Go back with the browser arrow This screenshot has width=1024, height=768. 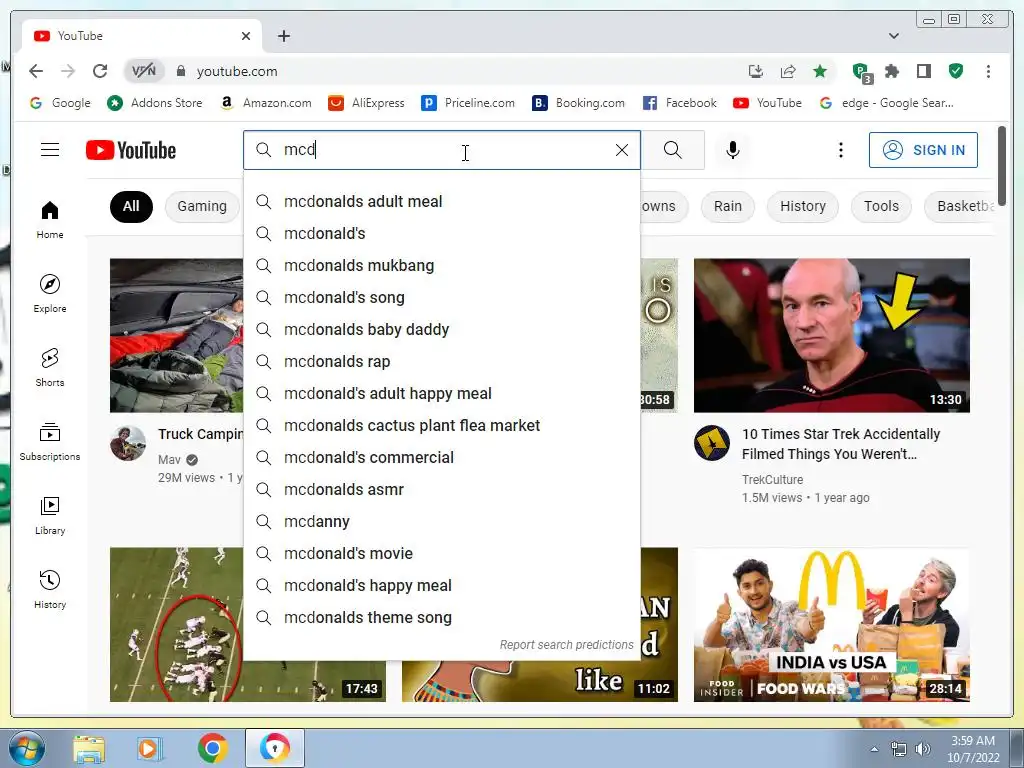36,71
